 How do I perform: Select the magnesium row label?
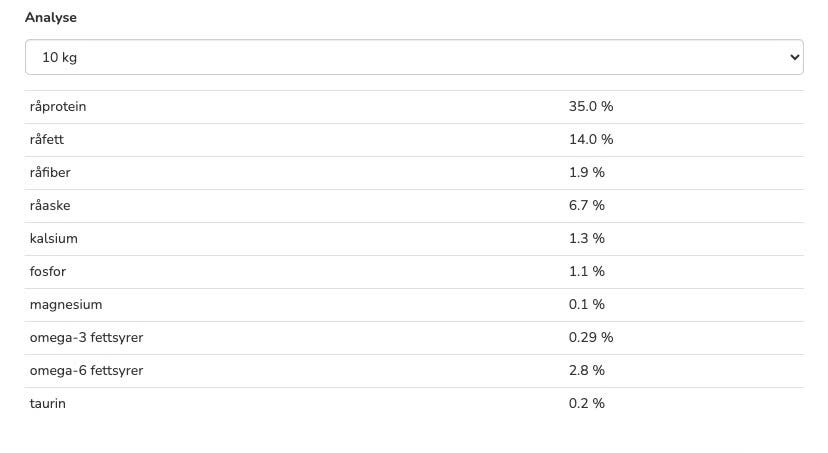coord(66,304)
